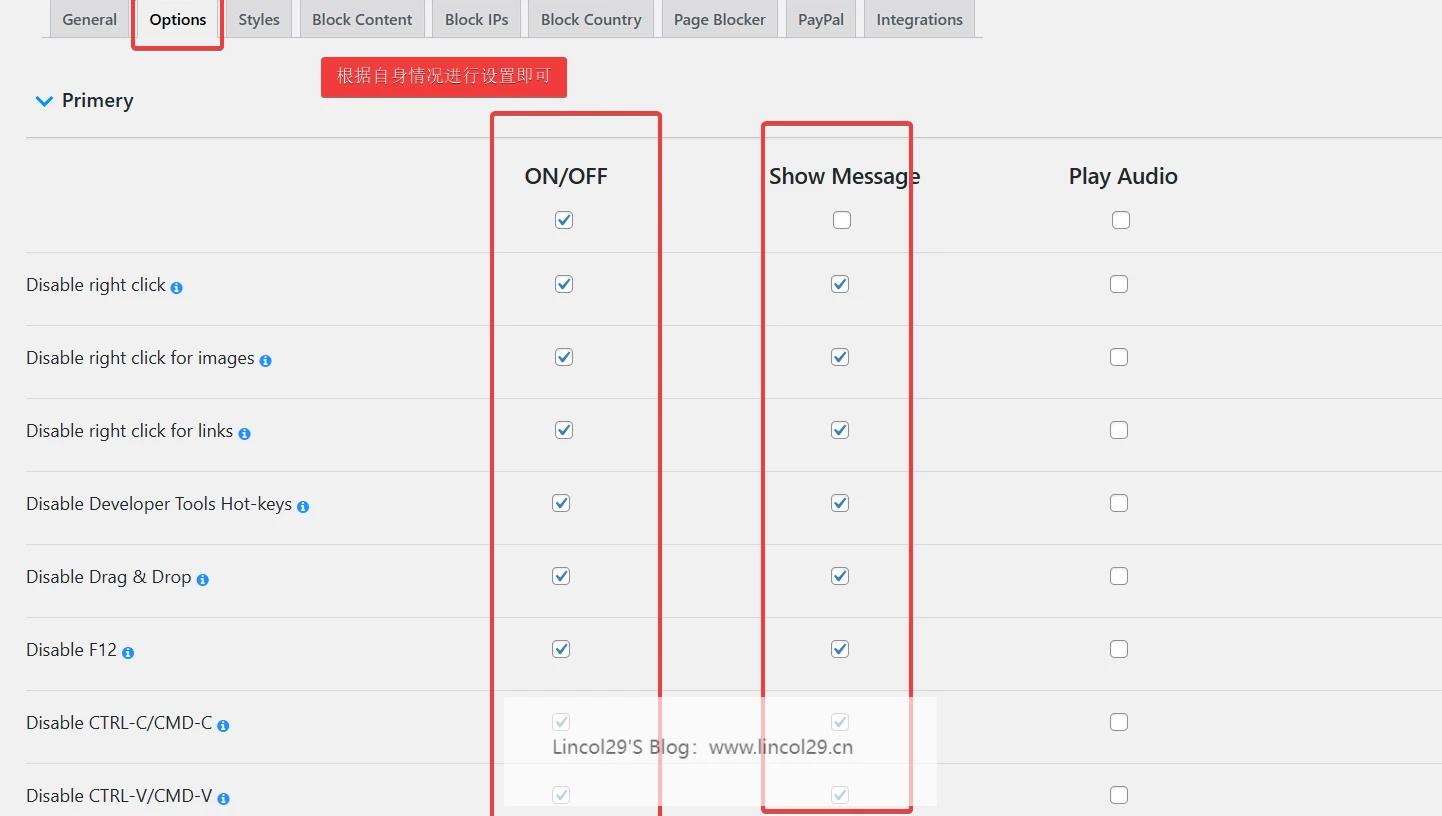Image resolution: width=1442 pixels, height=816 pixels.
Task: Click info icon beside Disable CTRL-V/CMD-V
Action: pos(223,799)
